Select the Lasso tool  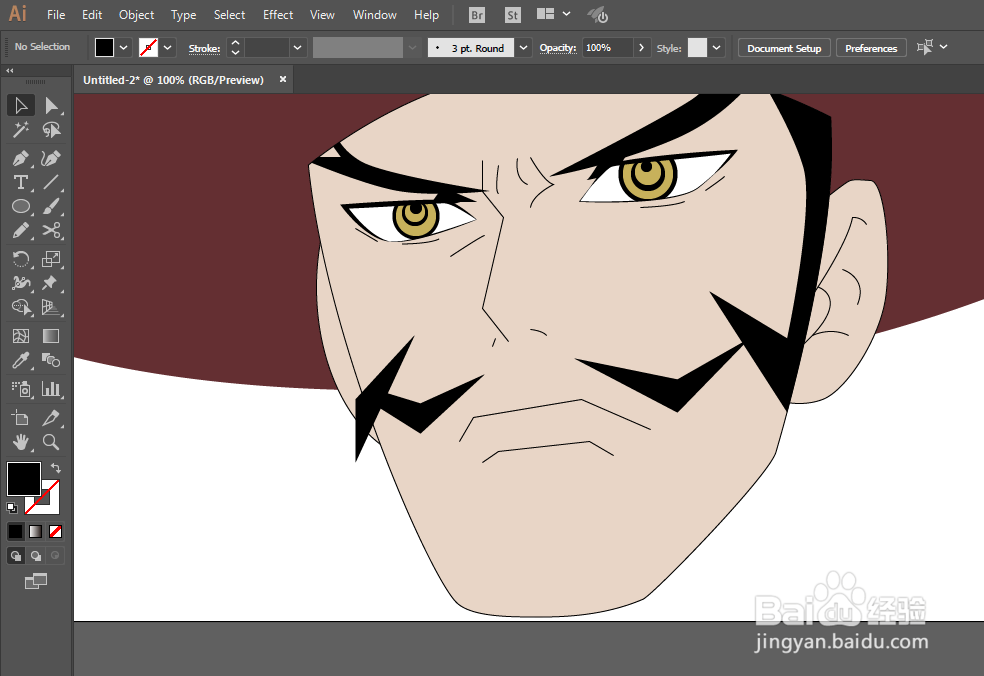(x=51, y=130)
